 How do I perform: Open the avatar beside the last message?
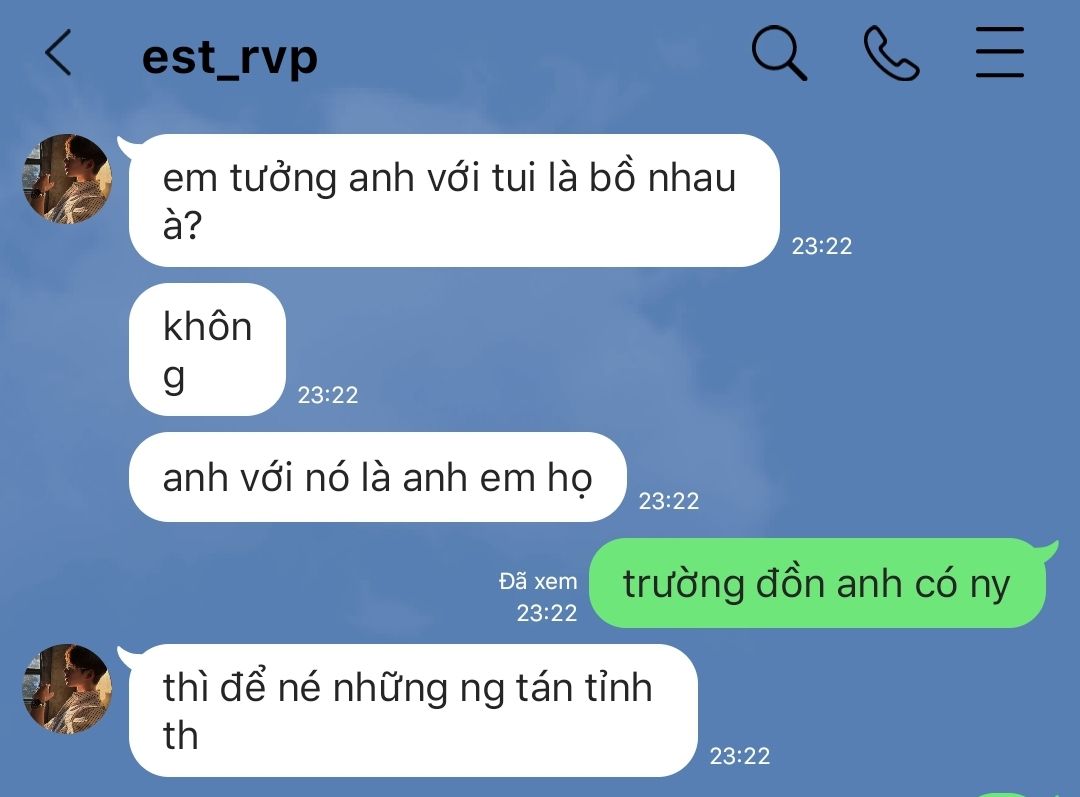[68, 689]
